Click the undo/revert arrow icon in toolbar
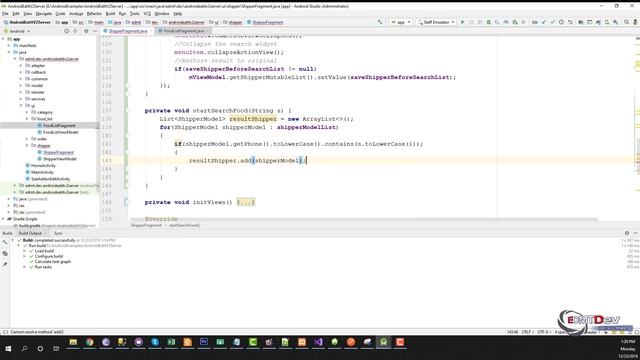 [570, 22]
